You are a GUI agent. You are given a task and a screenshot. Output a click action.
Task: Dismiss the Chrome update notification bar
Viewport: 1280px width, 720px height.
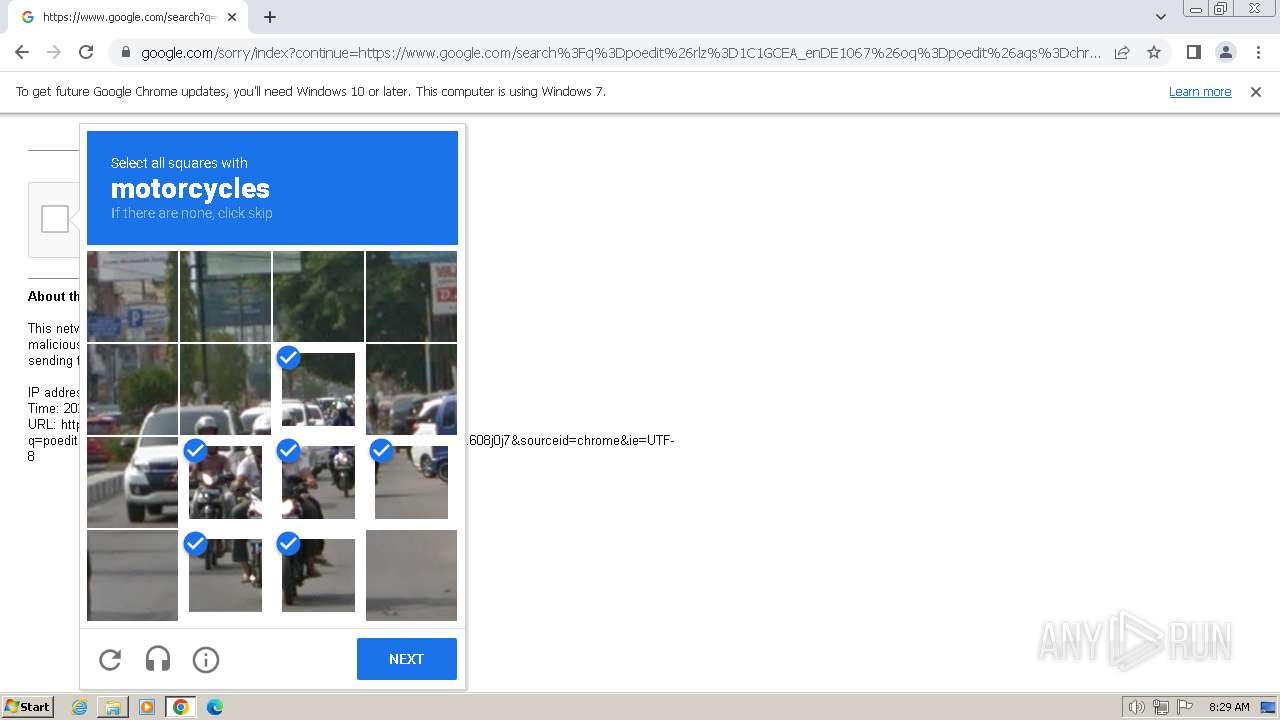click(1256, 91)
